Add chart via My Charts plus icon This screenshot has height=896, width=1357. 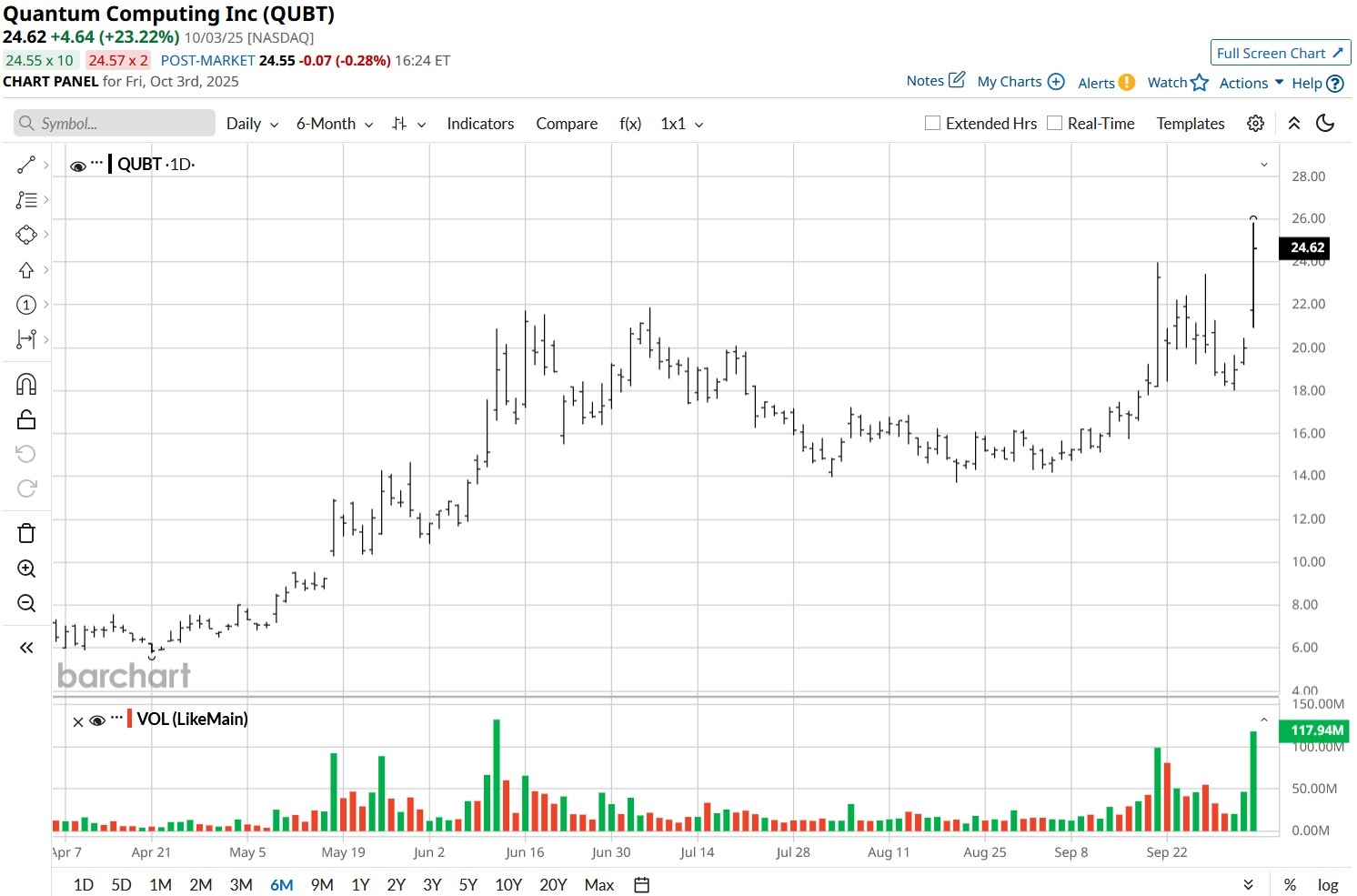pos(1056,81)
